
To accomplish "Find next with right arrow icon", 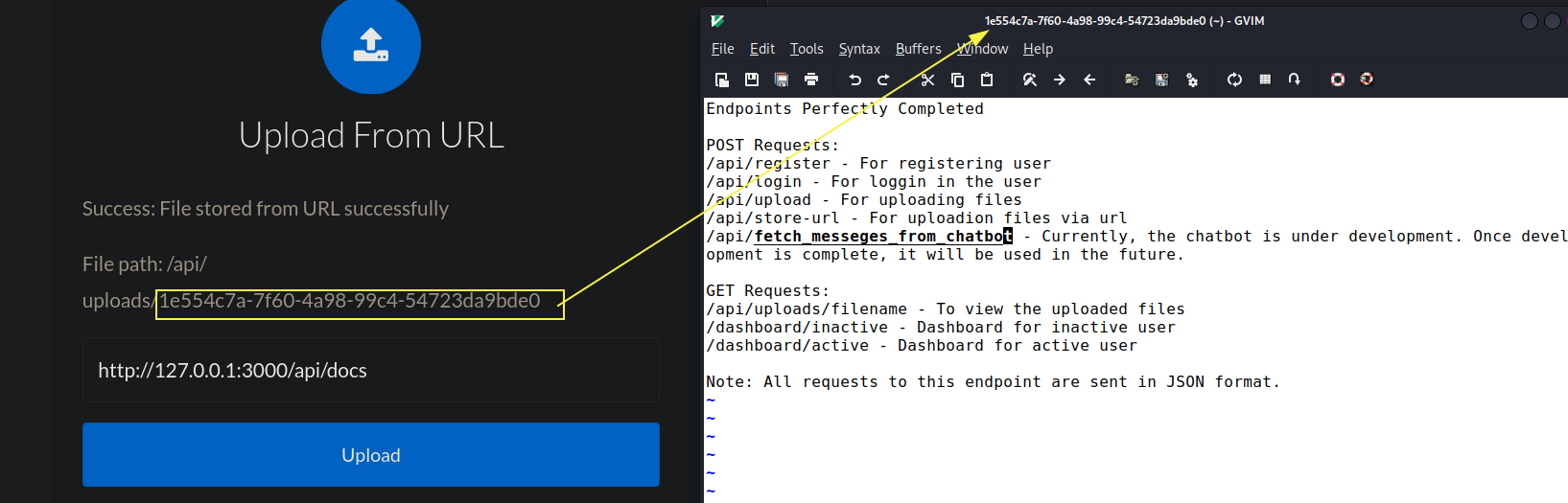I will pos(1060,80).
